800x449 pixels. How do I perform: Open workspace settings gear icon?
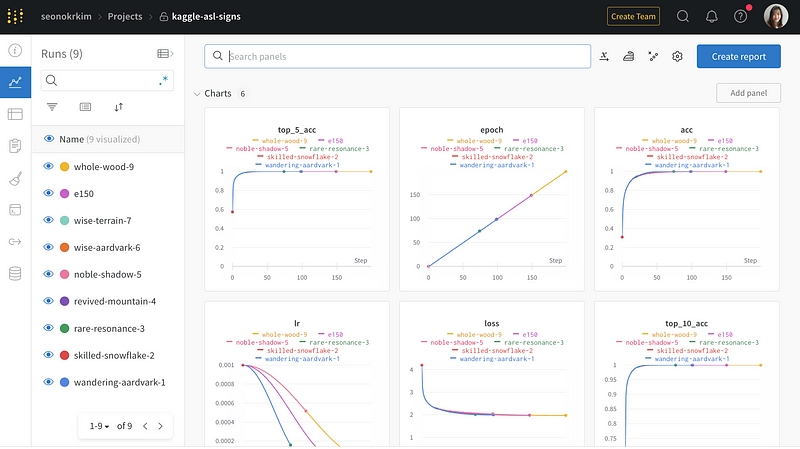tap(677, 56)
